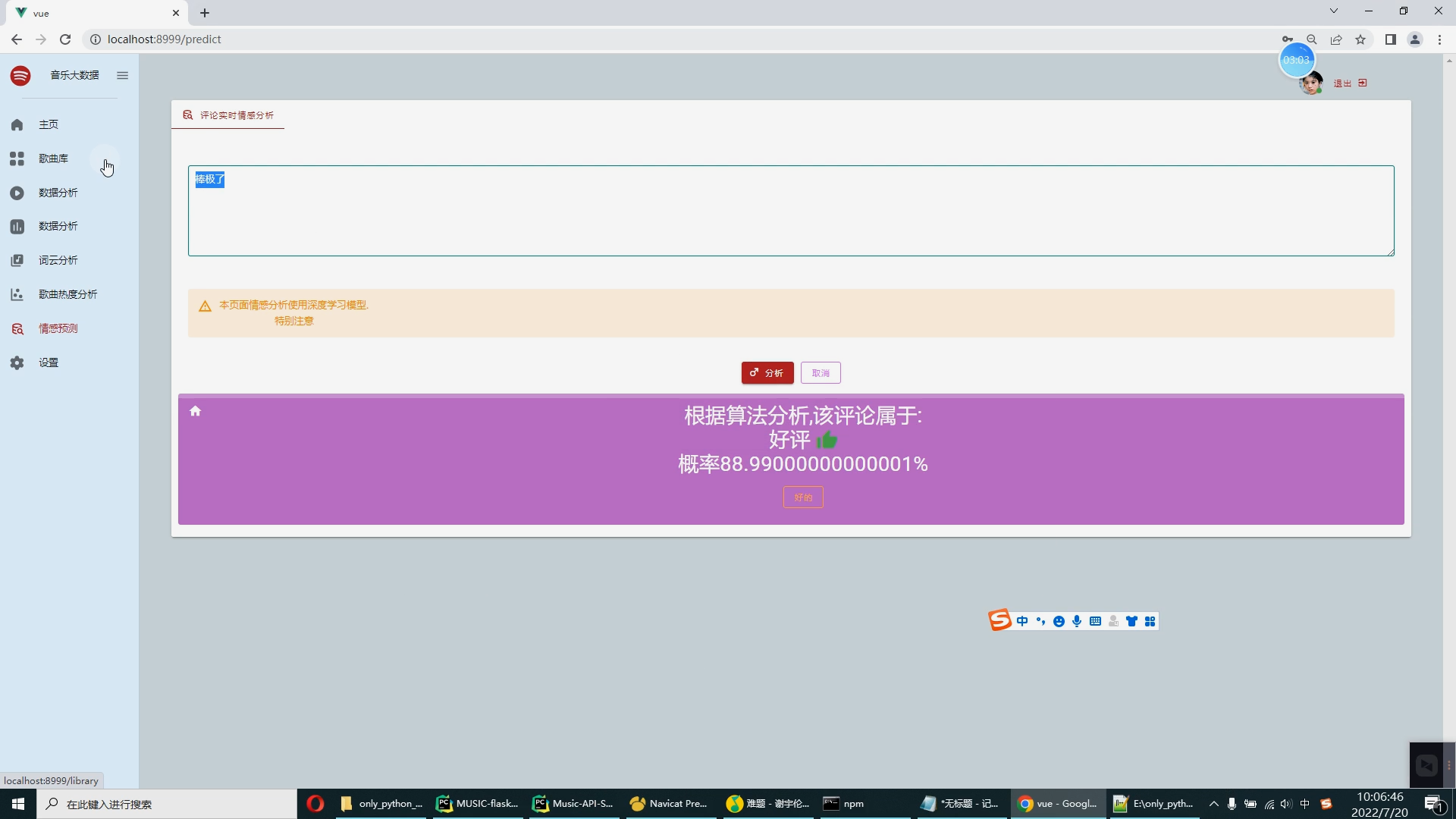Bookmark this page with the star icon
The width and height of the screenshot is (1456, 819).
(x=1360, y=39)
